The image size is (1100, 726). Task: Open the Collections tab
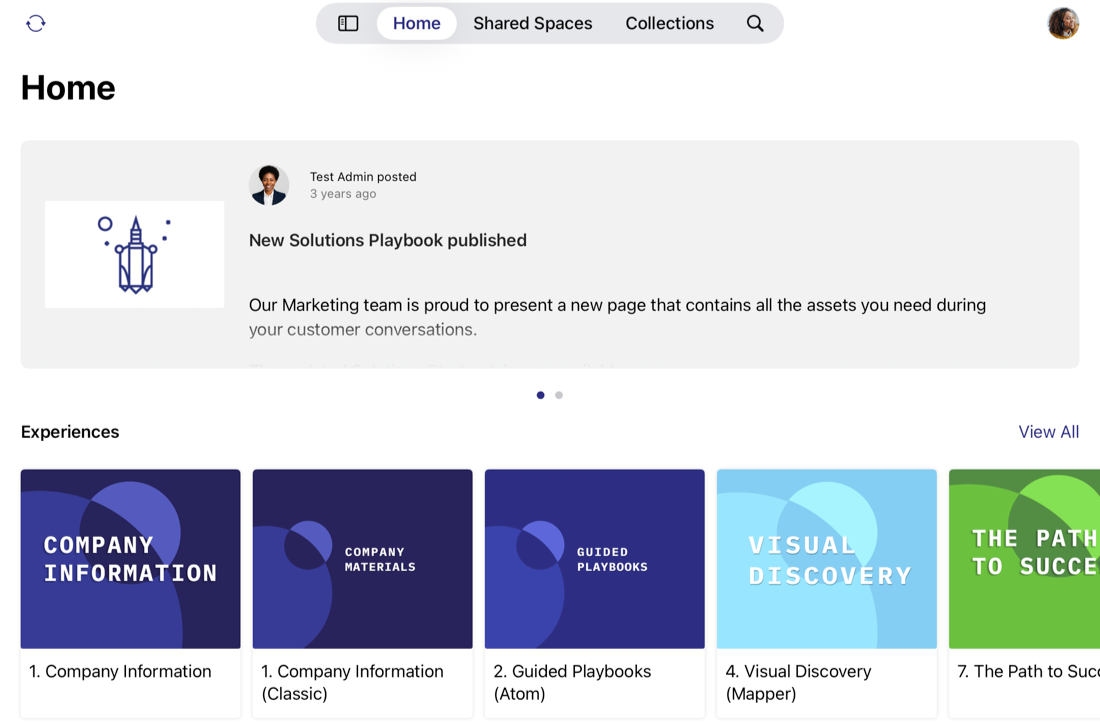pyautogui.click(x=669, y=23)
